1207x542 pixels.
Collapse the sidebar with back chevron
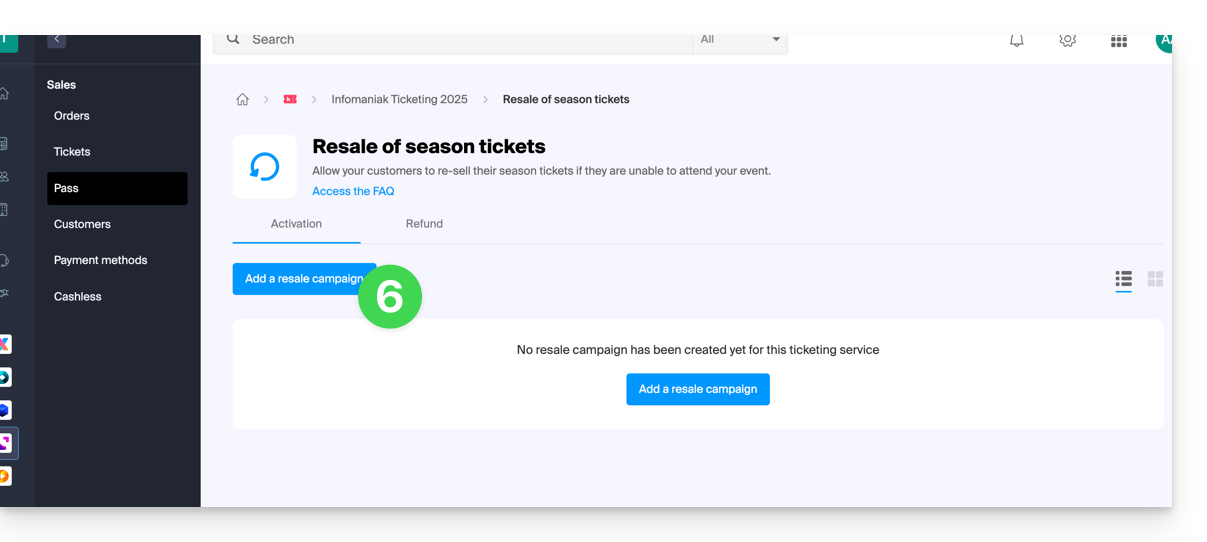coord(57,40)
